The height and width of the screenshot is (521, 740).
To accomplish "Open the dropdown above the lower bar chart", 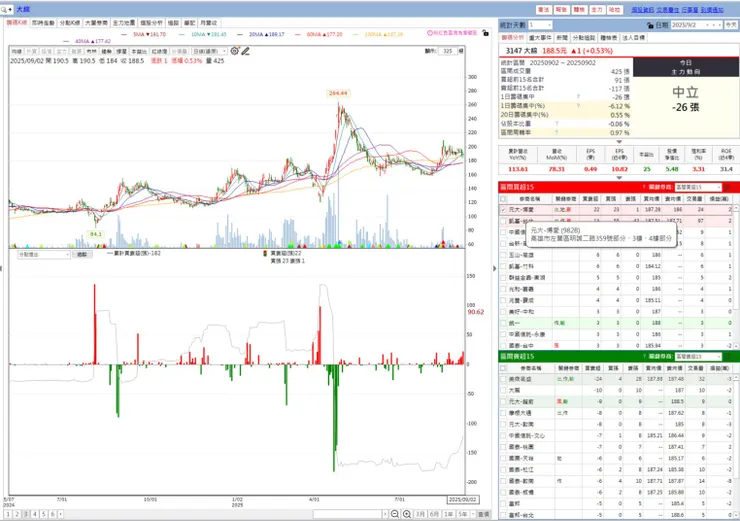I will [x=44, y=254].
